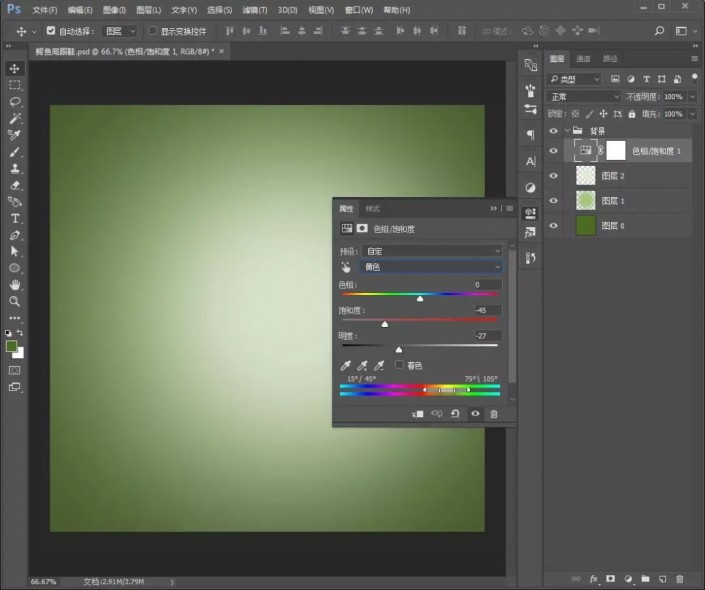
Task: Switch to the Channels tab
Action: (583, 58)
